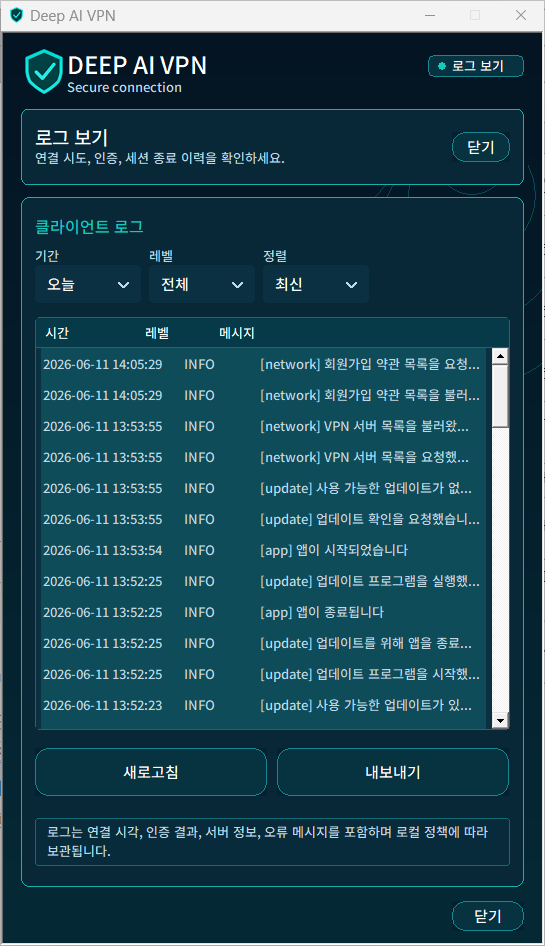Select log row 업데이트 확인을 요청했습니
Screen dimensions: 545x946
click(x=264, y=519)
